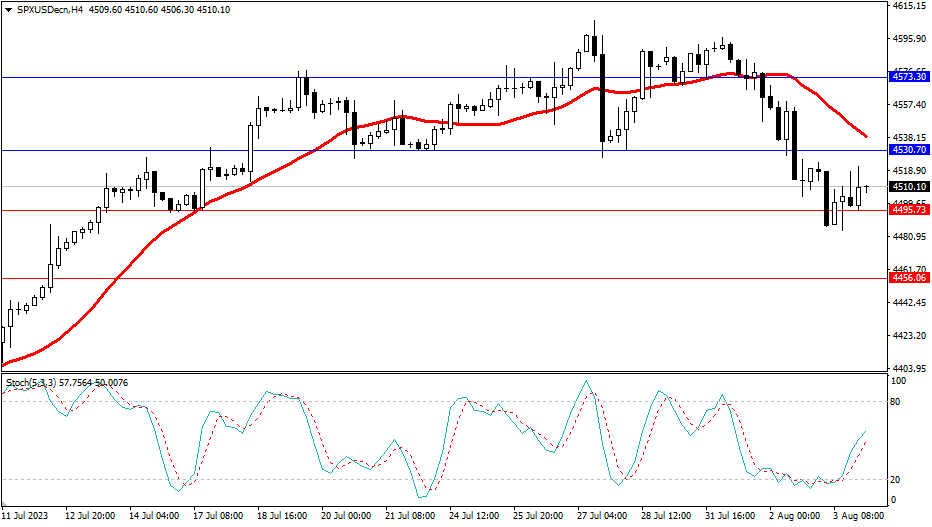
Task: Click the current price label 4510.10
Action: (909, 187)
